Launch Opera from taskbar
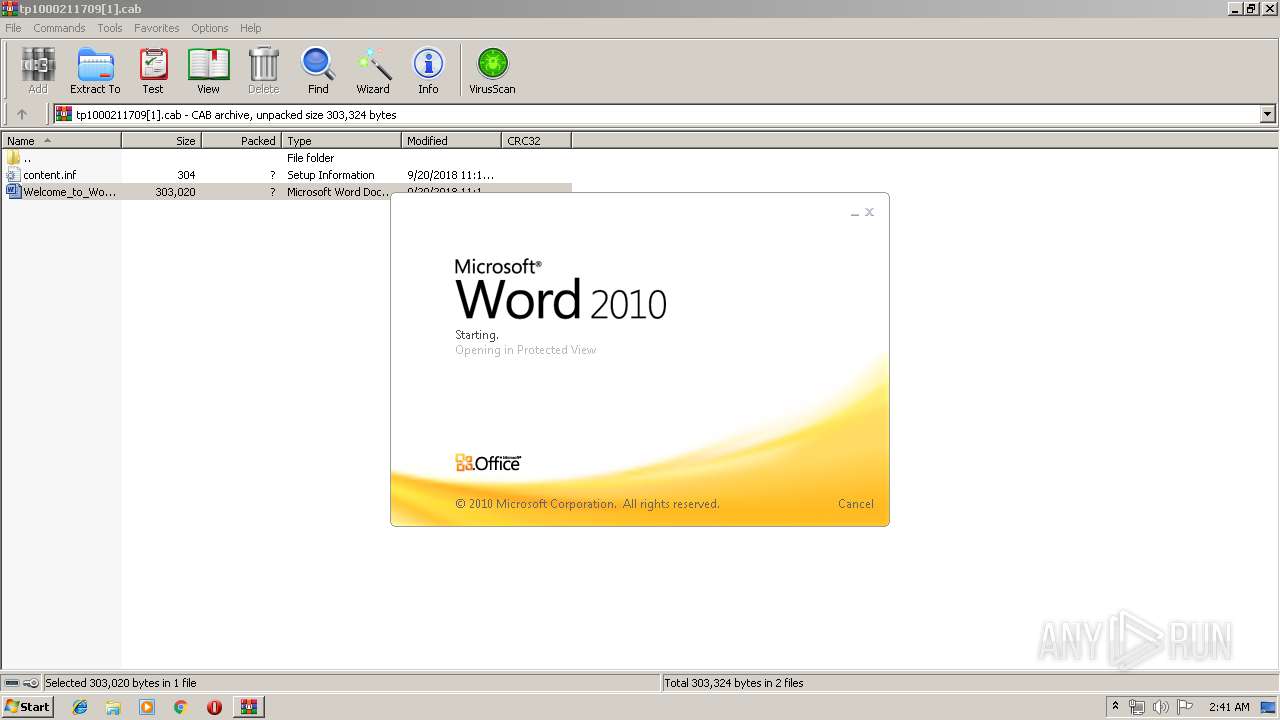Viewport: 1280px width, 720px height. click(x=214, y=707)
